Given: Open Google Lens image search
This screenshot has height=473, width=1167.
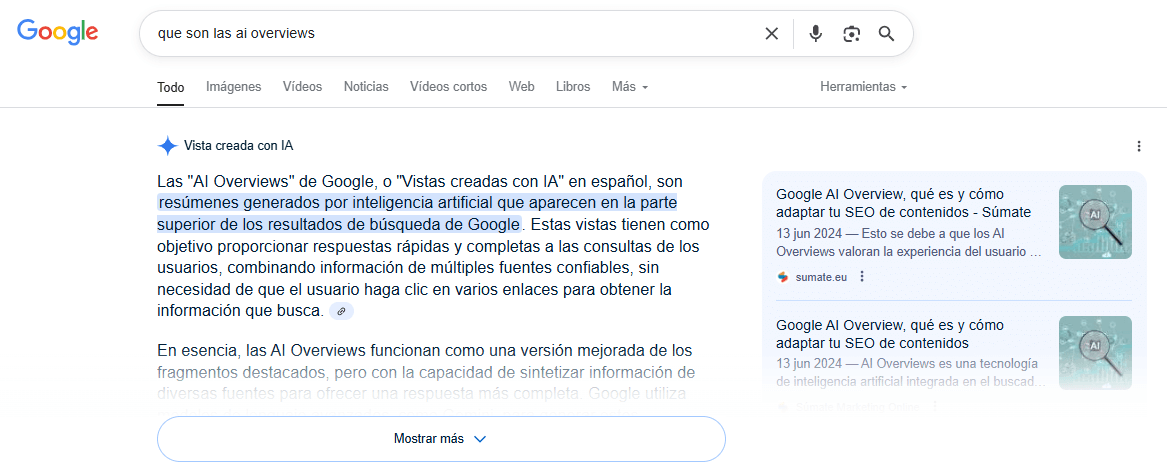Looking at the screenshot, I should coord(851,33).
